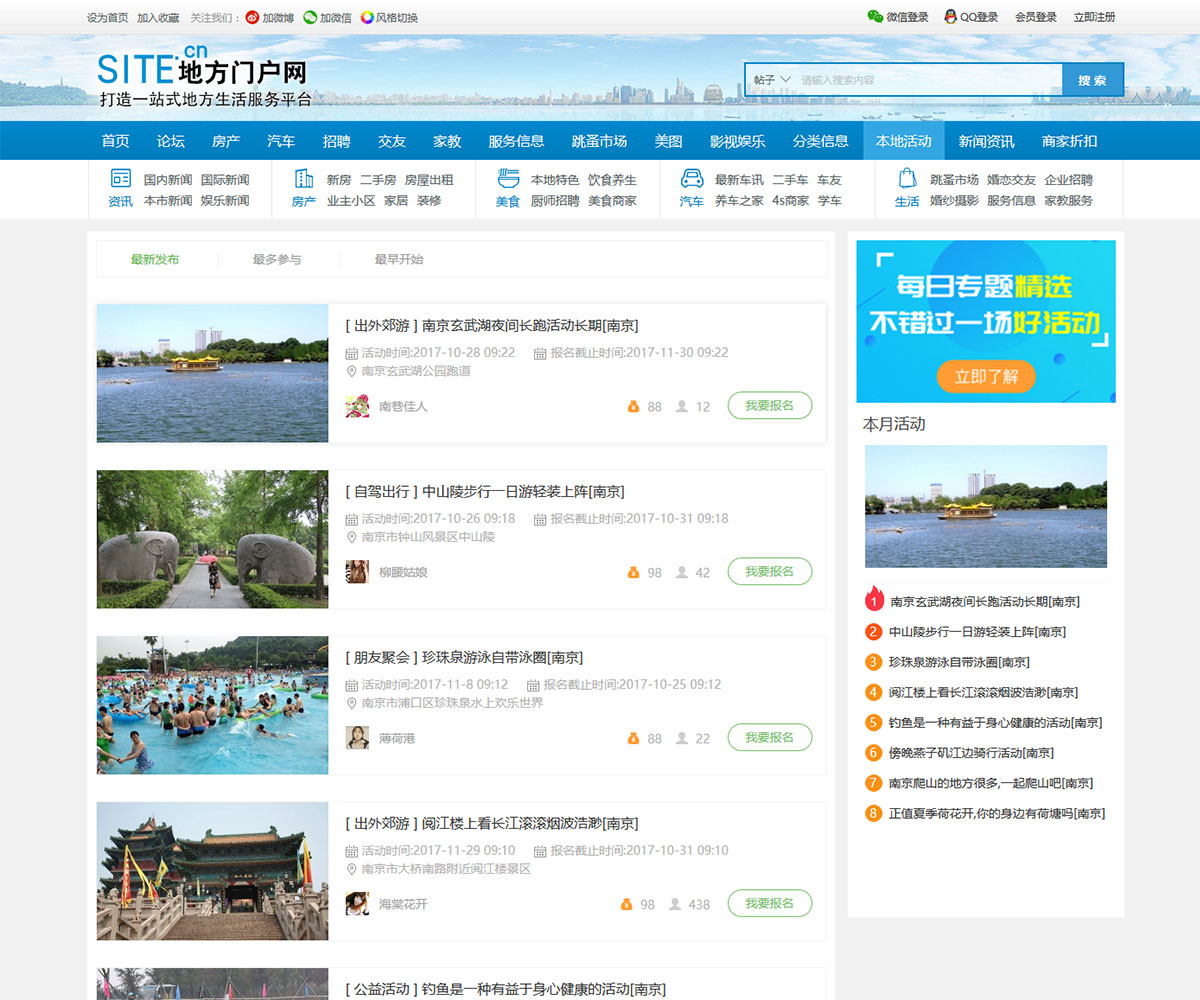Click the 汽车 car category icon
1200x1000 pixels.
[x=691, y=179]
